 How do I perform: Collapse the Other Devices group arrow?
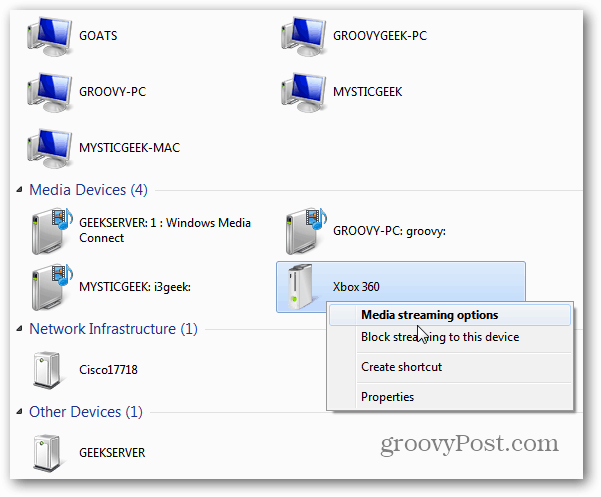coord(19,412)
